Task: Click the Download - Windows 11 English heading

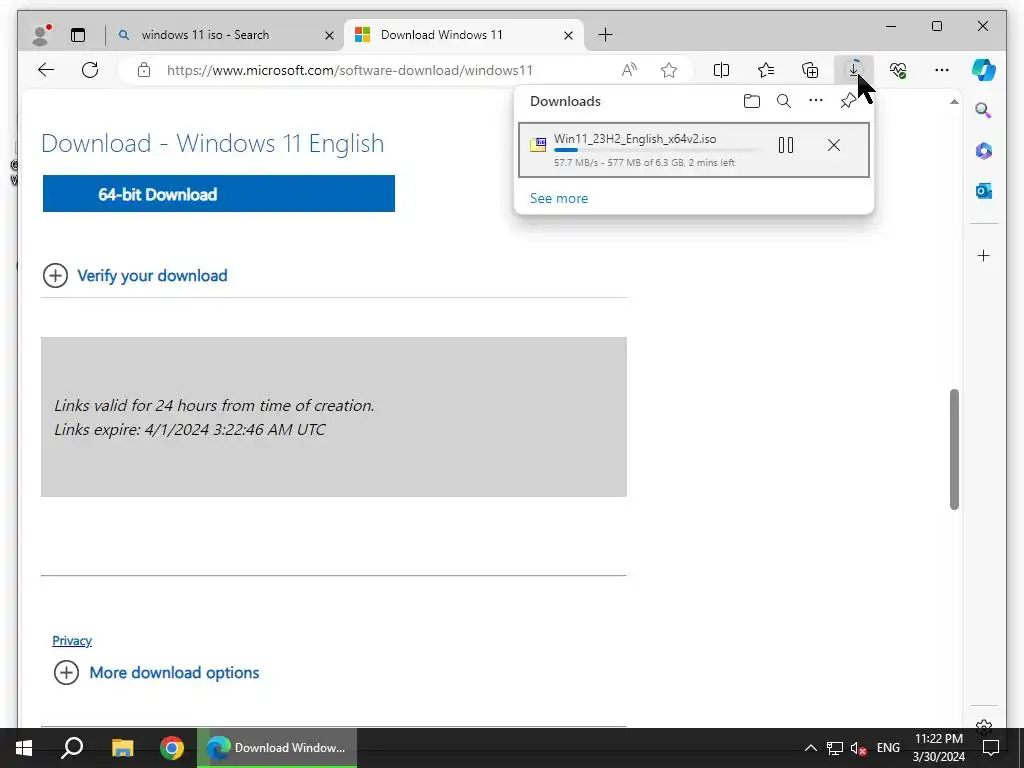Action: [x=213, y=143]
